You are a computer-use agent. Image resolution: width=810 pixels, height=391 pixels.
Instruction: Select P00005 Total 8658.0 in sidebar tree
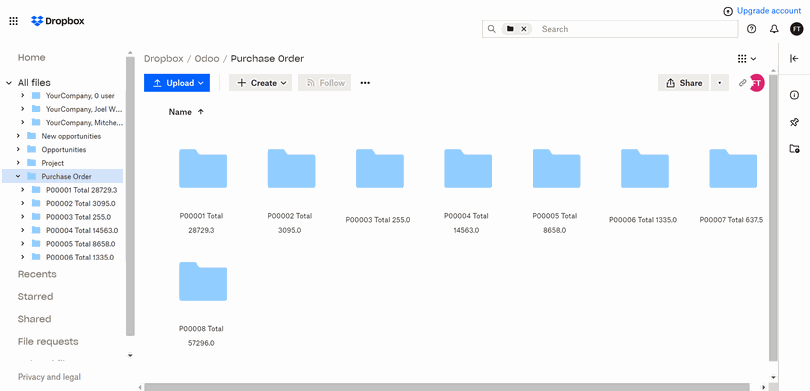tap(81, 243)
